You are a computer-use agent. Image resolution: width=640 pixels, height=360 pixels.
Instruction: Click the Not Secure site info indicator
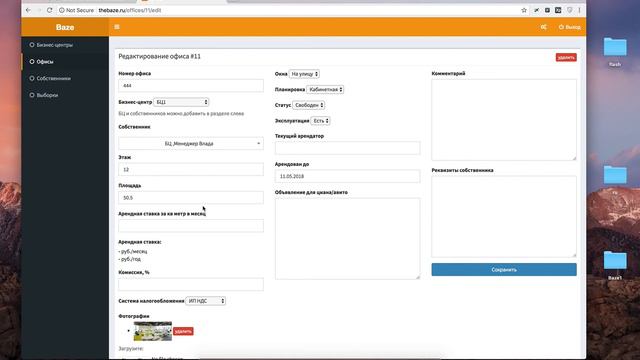click(x=76, y=10)
